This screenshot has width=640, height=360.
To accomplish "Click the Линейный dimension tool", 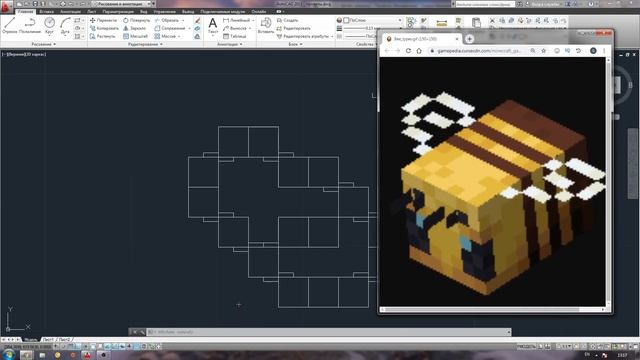I will click(236, 20).
